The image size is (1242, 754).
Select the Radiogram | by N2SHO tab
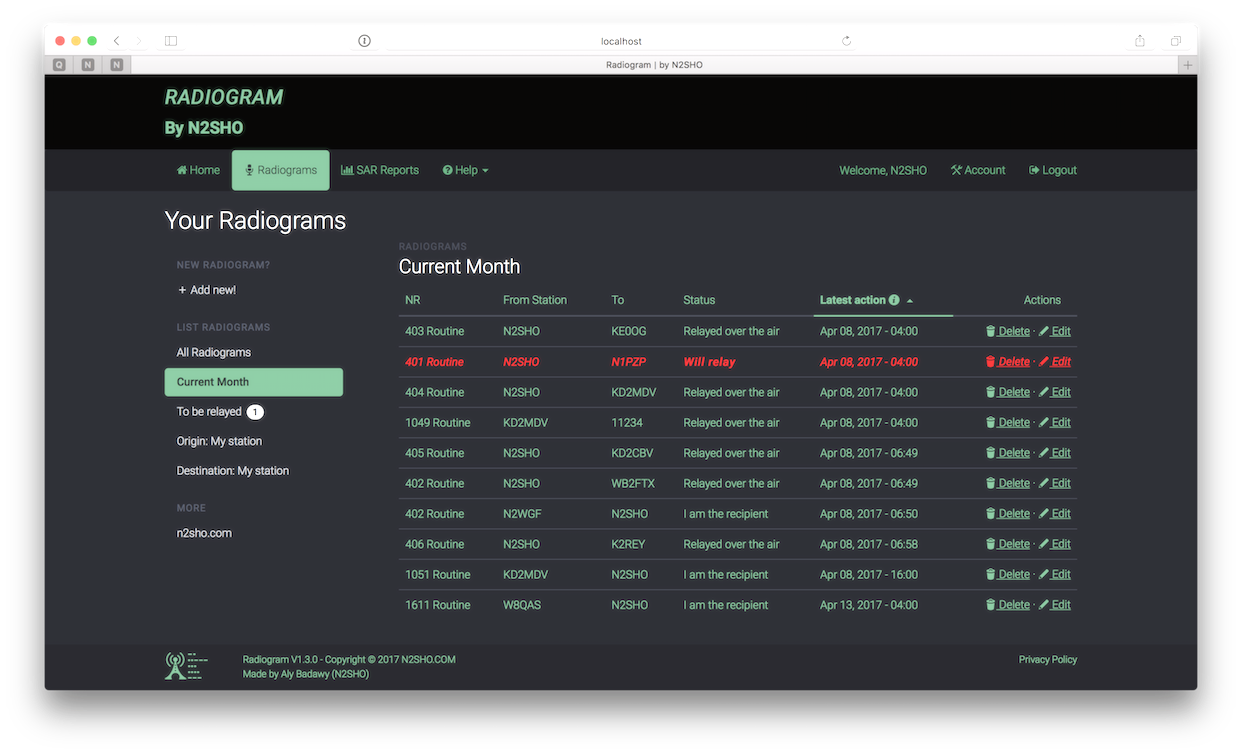[654, 65]
